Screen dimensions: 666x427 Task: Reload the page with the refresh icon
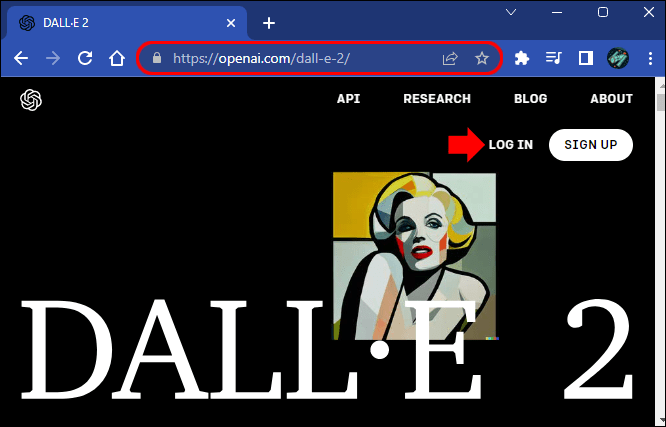pos(85,58)
